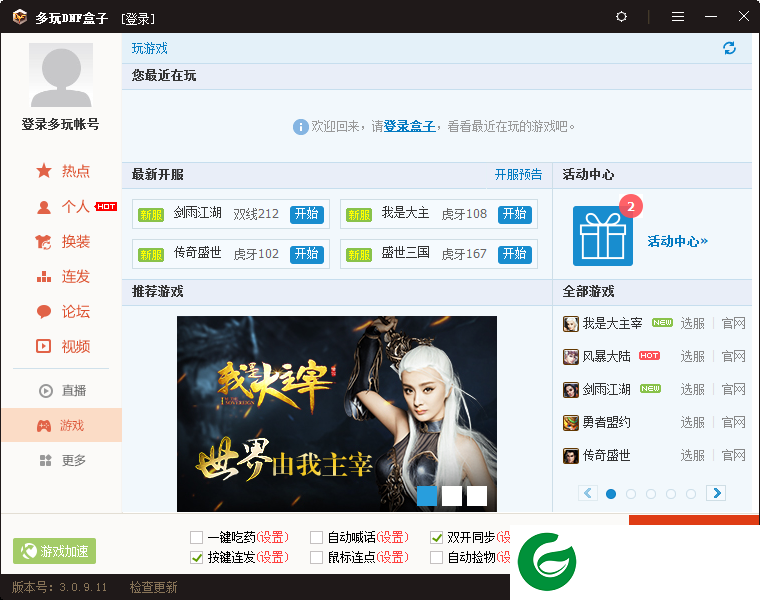Select third banner slide indicator
Viewport: 760px width, 600px height.
pos(477,496)
